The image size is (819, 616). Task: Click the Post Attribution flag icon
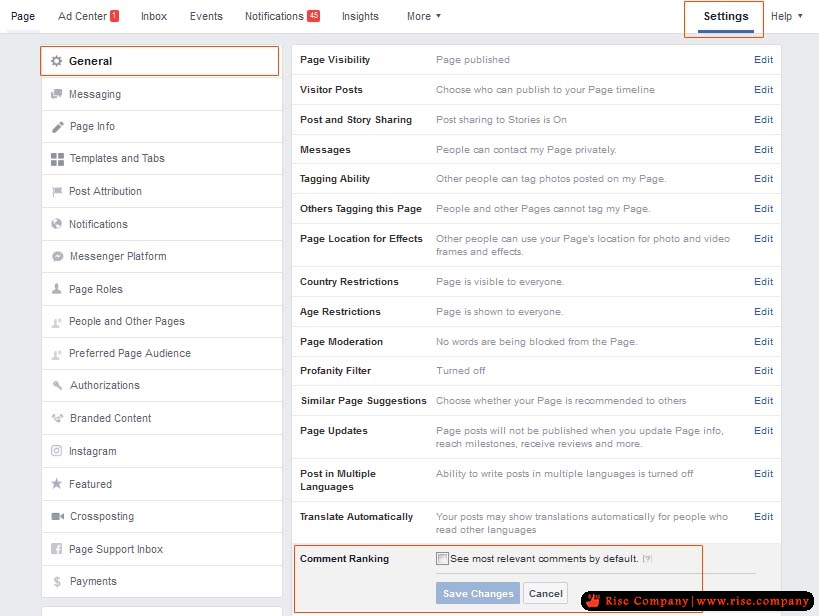tap(57, 192)
